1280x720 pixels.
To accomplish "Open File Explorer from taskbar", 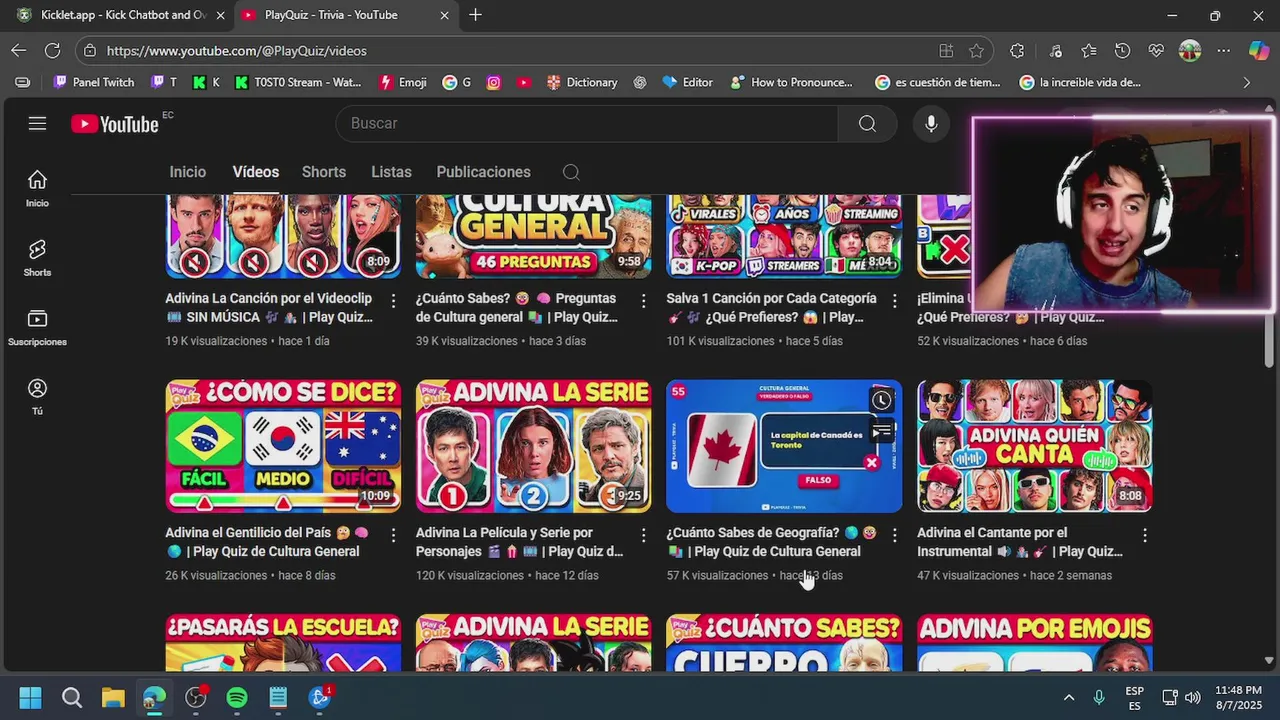I will 113,697.
